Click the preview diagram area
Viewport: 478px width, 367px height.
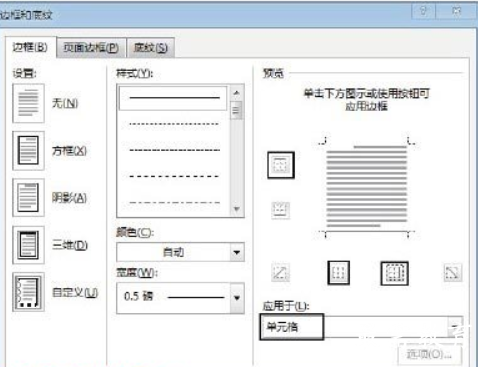point(367,188)
